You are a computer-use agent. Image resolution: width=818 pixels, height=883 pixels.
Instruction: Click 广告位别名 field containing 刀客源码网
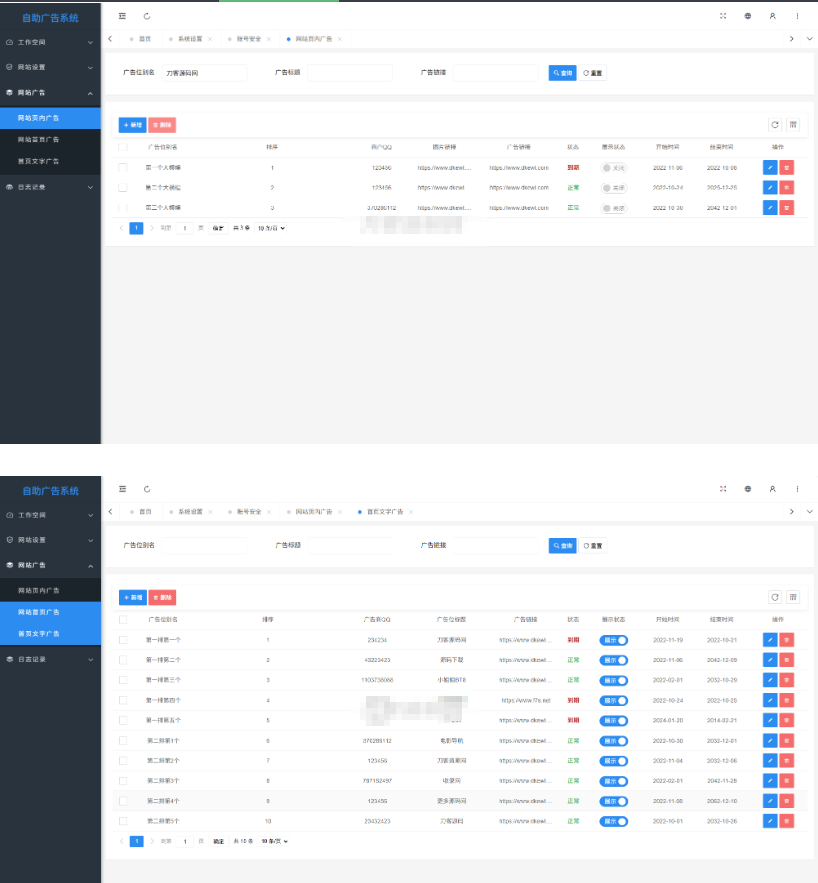pos(204,73)
